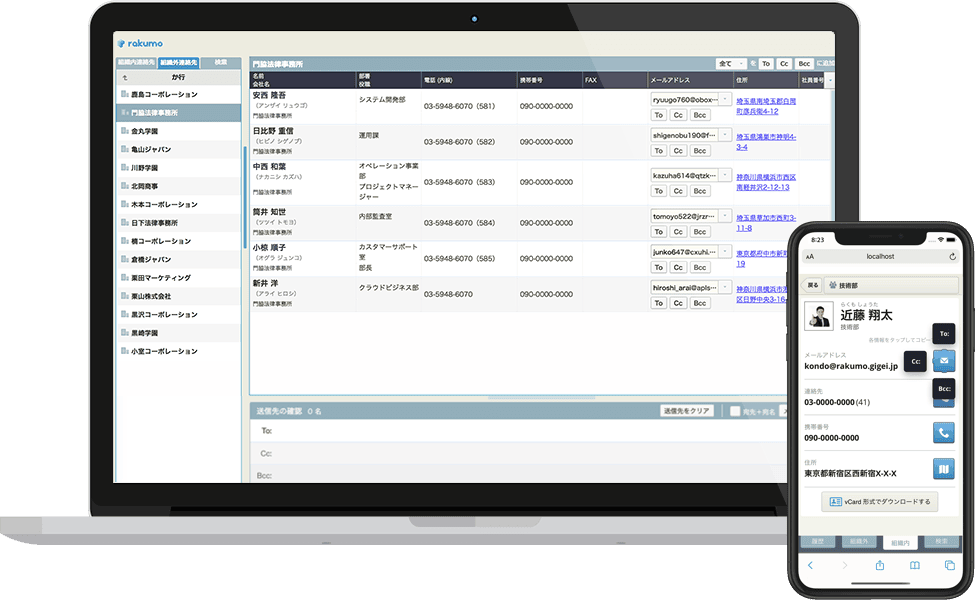
Task: Expand ryuugo760 email address dropdown
Action: pos(724,99)
